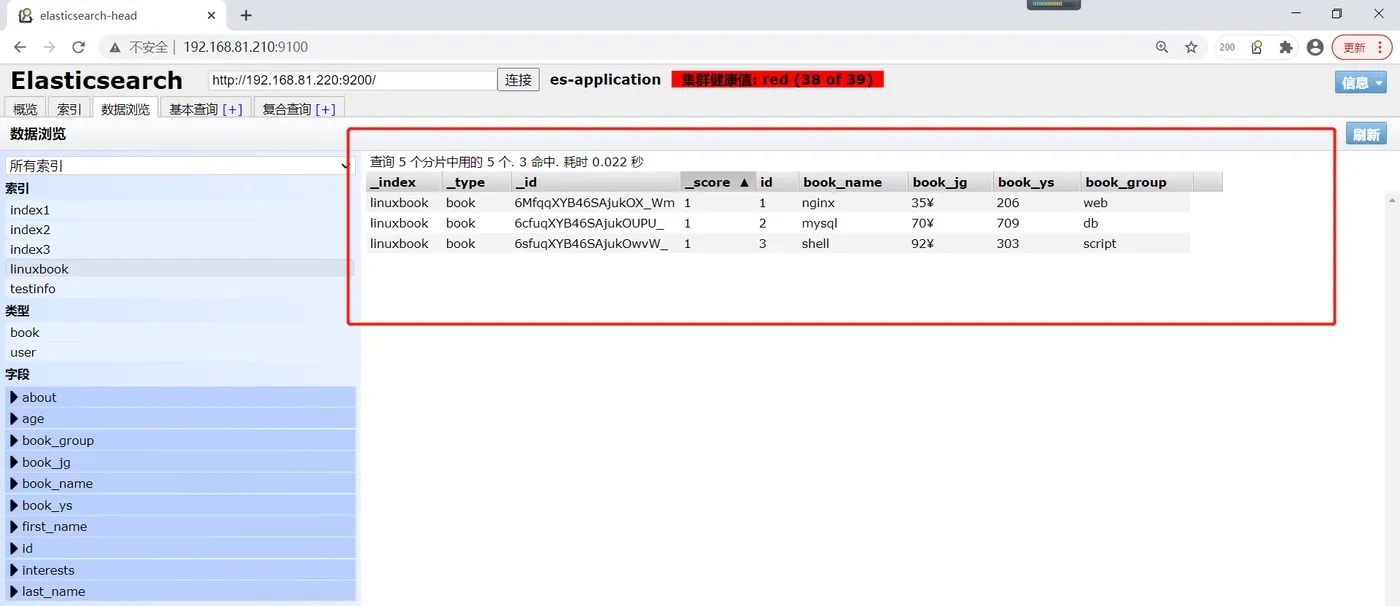Click the 刷新 refresh button

pos(1366,134)
